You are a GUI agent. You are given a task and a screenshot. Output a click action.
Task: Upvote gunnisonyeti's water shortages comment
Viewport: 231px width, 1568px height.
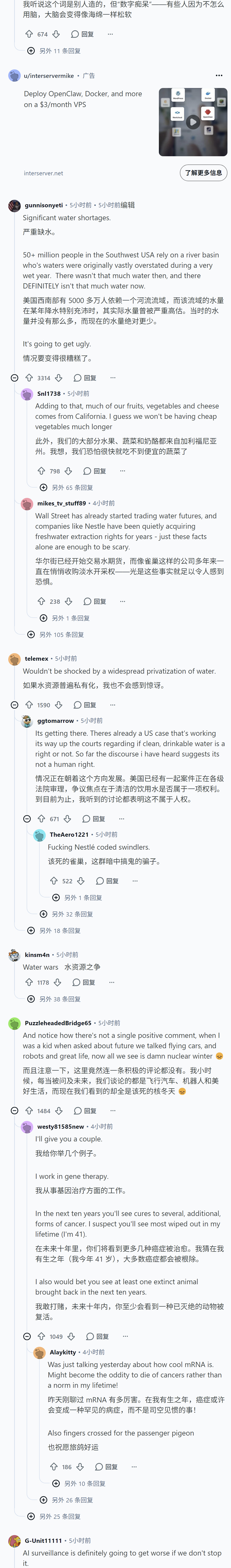[x=29, y=378]
